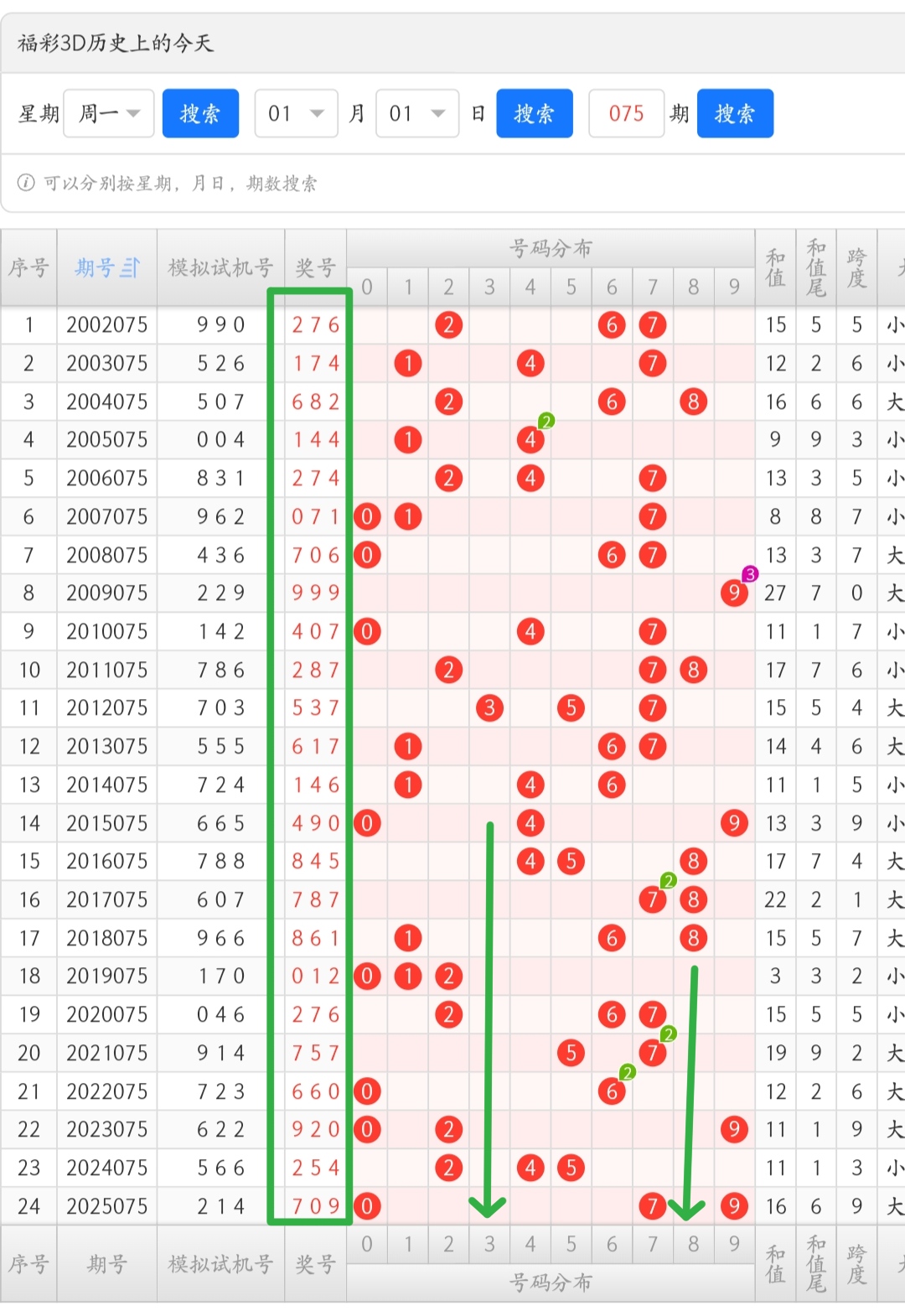Click prize number 012 in row 18

point(316,976)
